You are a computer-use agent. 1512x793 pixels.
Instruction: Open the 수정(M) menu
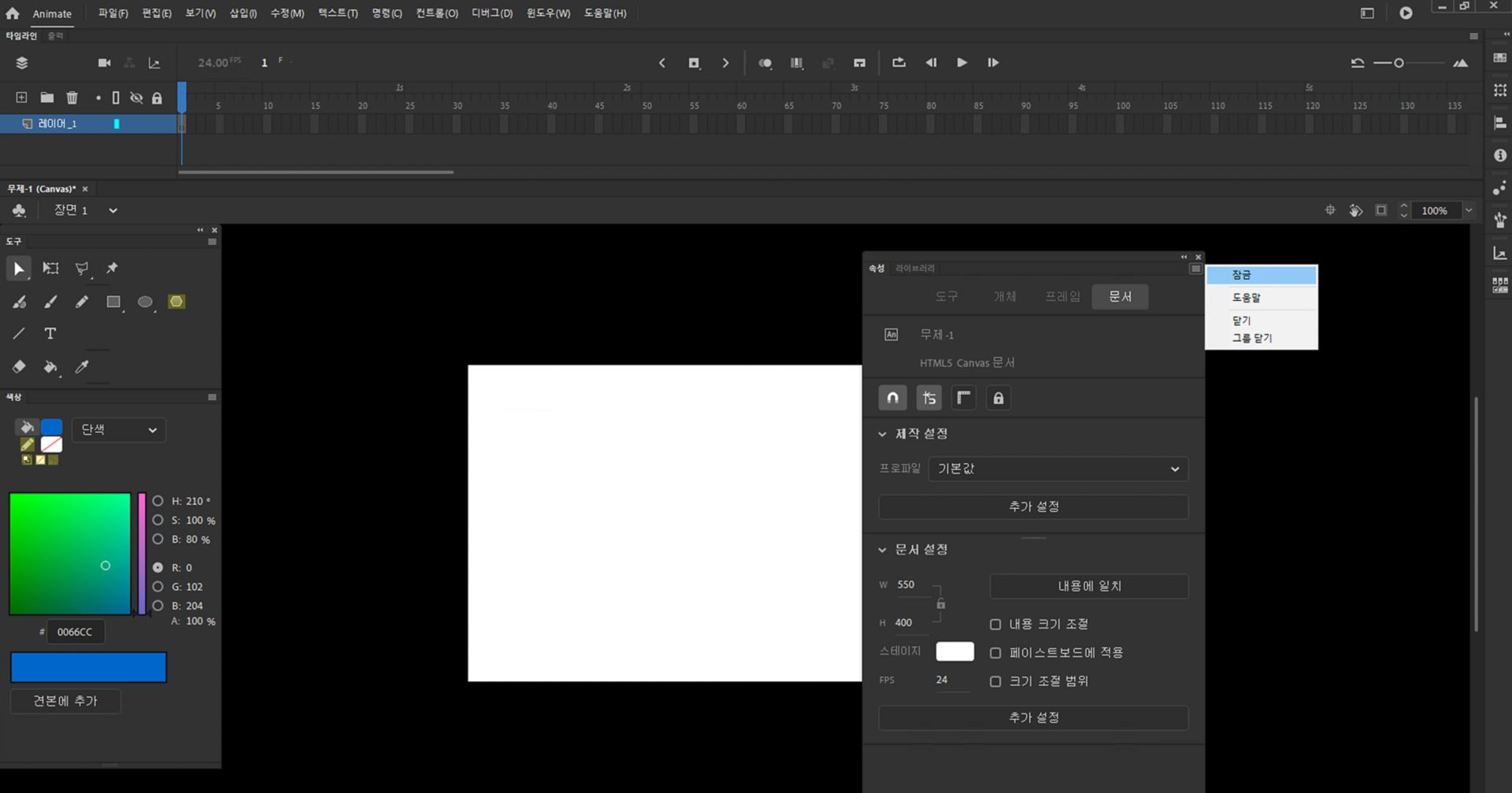point(287,13)
